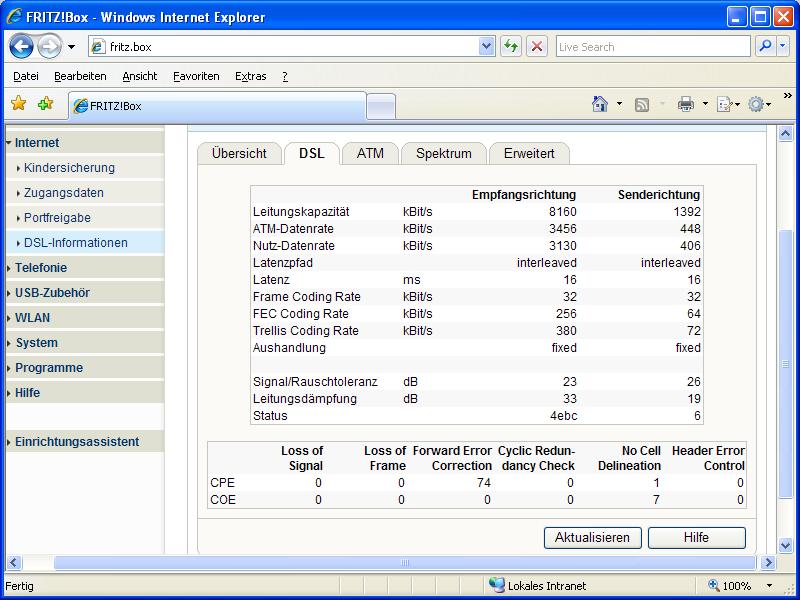The width and height of the screenshot is (800, 600).
Task: Open the Portfreigabe sidebar link
Action: click(x=57, y=218)
